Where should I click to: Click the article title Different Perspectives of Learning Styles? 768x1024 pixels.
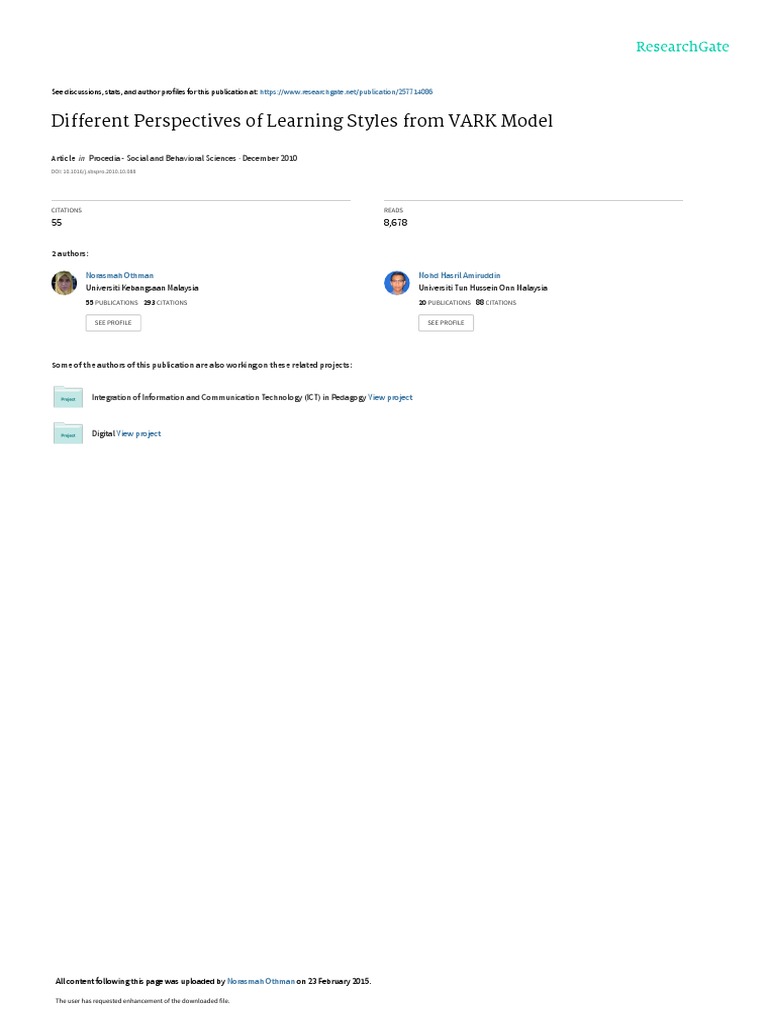click(302, 121)
